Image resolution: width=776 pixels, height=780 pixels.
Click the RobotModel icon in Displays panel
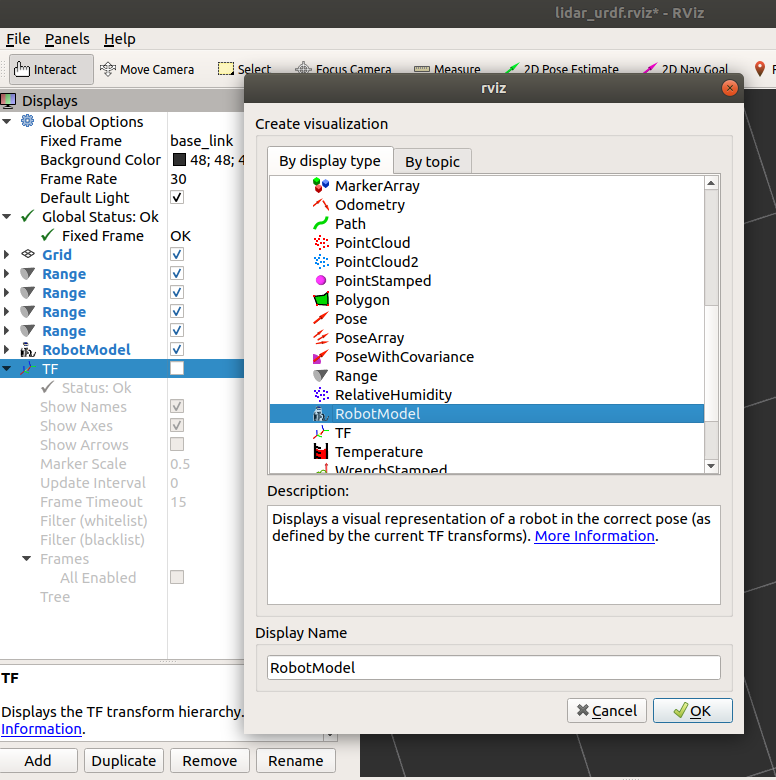pos(28,350)
